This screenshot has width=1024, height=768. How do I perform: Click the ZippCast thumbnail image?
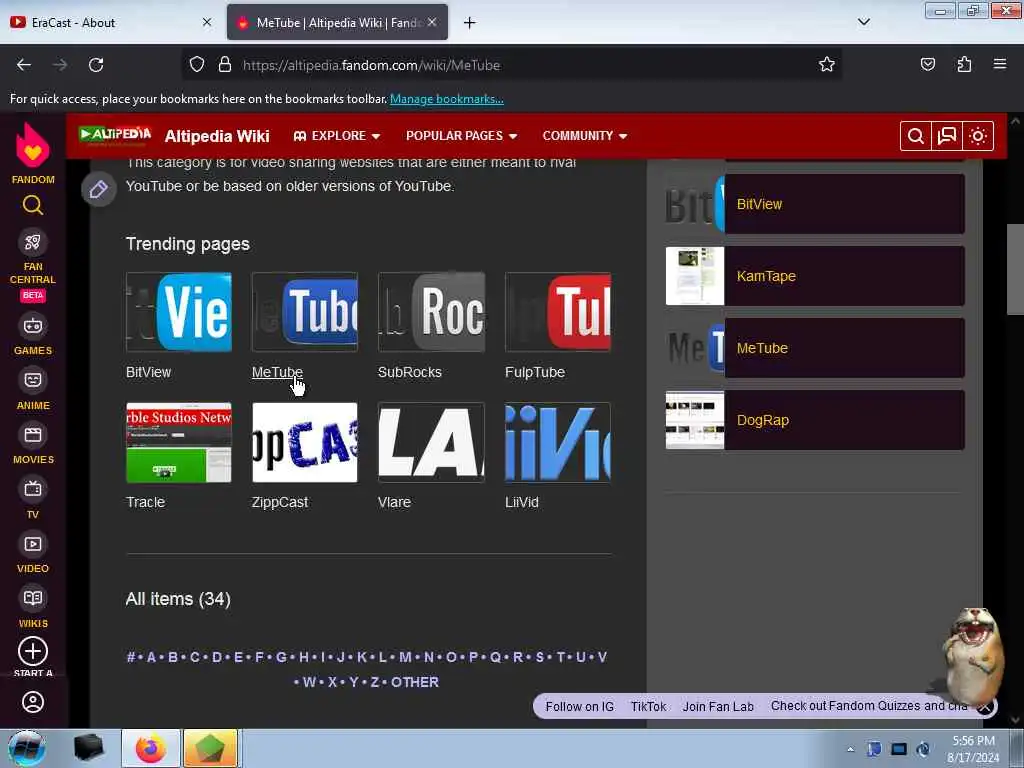tap(304, 443)
